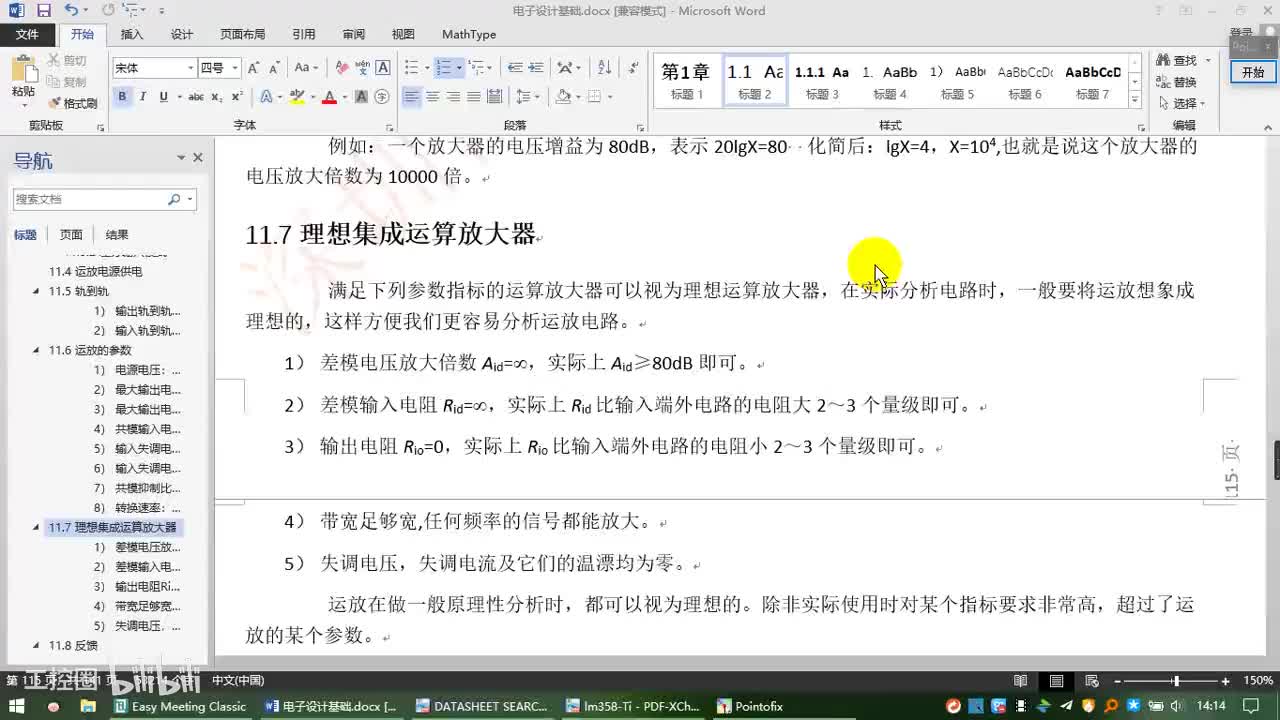Image resolution: width=1280 pixels, height=720 pixels.
Task: Apply 标题 1 style from gallery
Action: (686, 81)
